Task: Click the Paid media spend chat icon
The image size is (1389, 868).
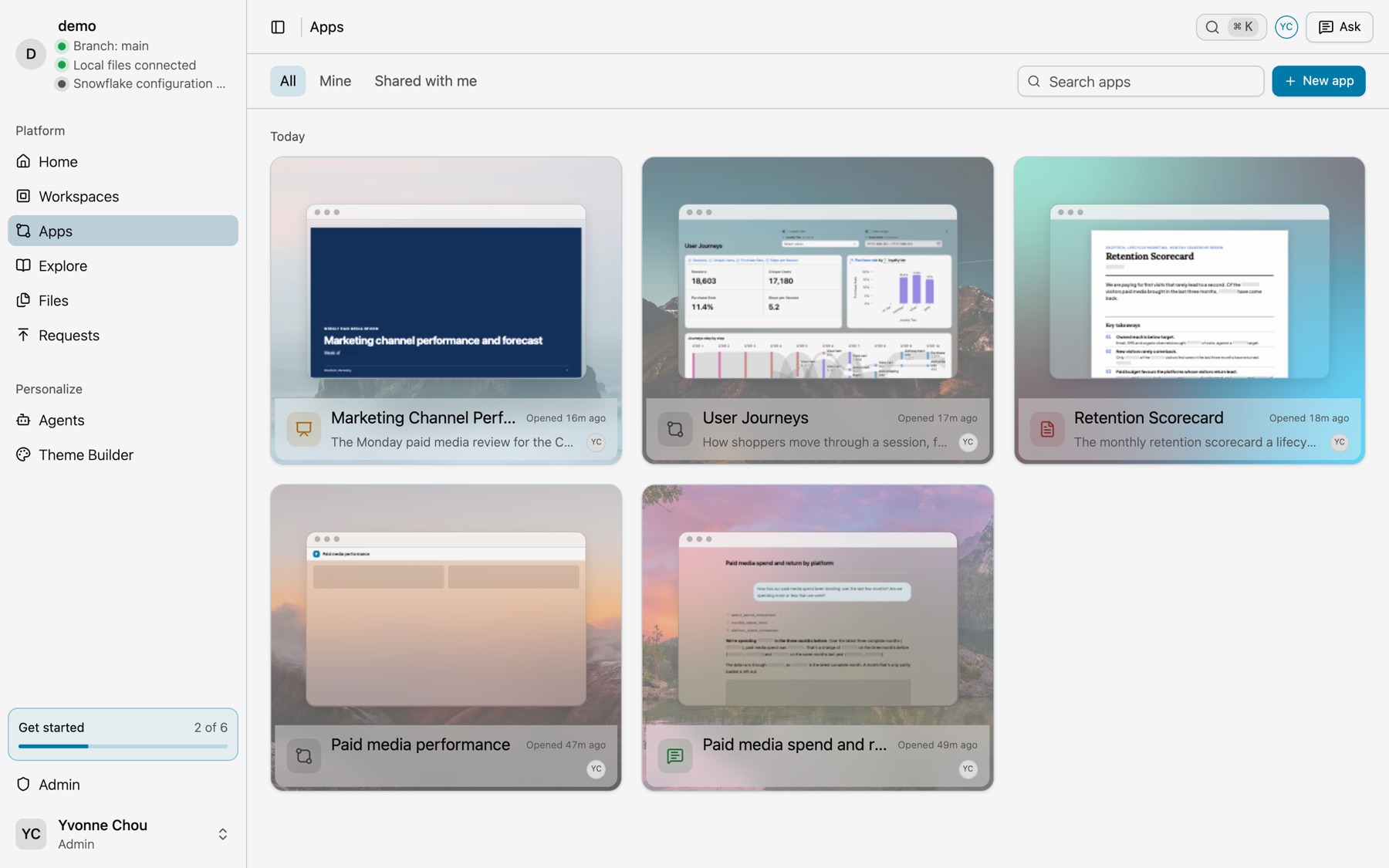Action: [x=675, y=756]
